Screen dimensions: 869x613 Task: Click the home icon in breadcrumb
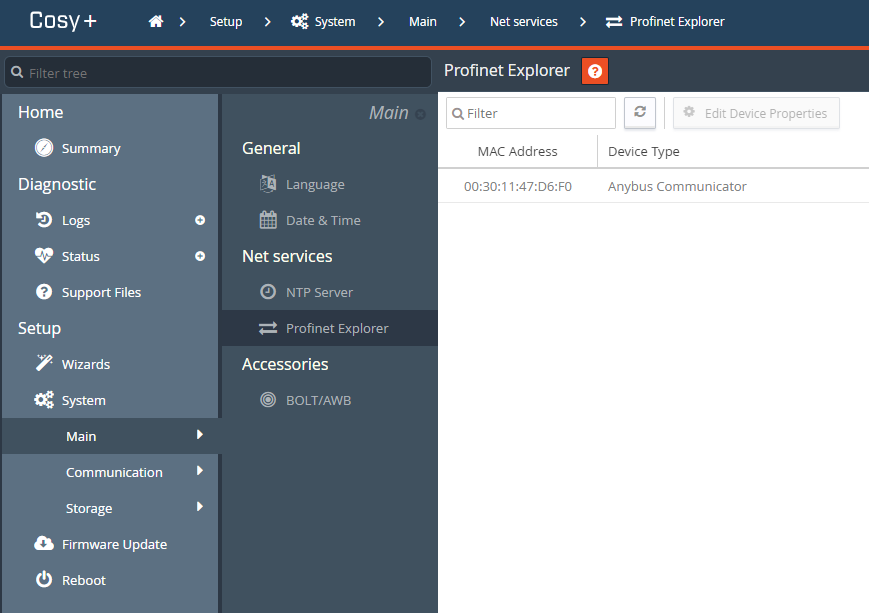(156, 22)
